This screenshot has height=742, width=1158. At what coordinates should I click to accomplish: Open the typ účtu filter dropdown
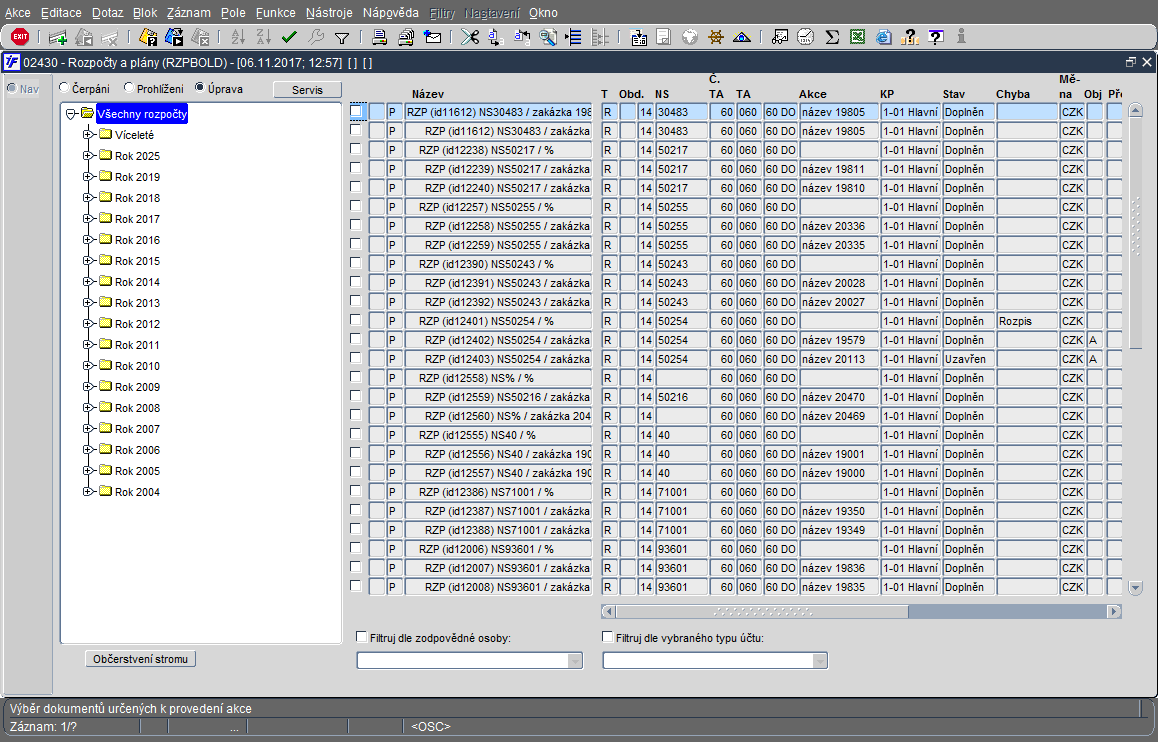click(x=820, y=661)
